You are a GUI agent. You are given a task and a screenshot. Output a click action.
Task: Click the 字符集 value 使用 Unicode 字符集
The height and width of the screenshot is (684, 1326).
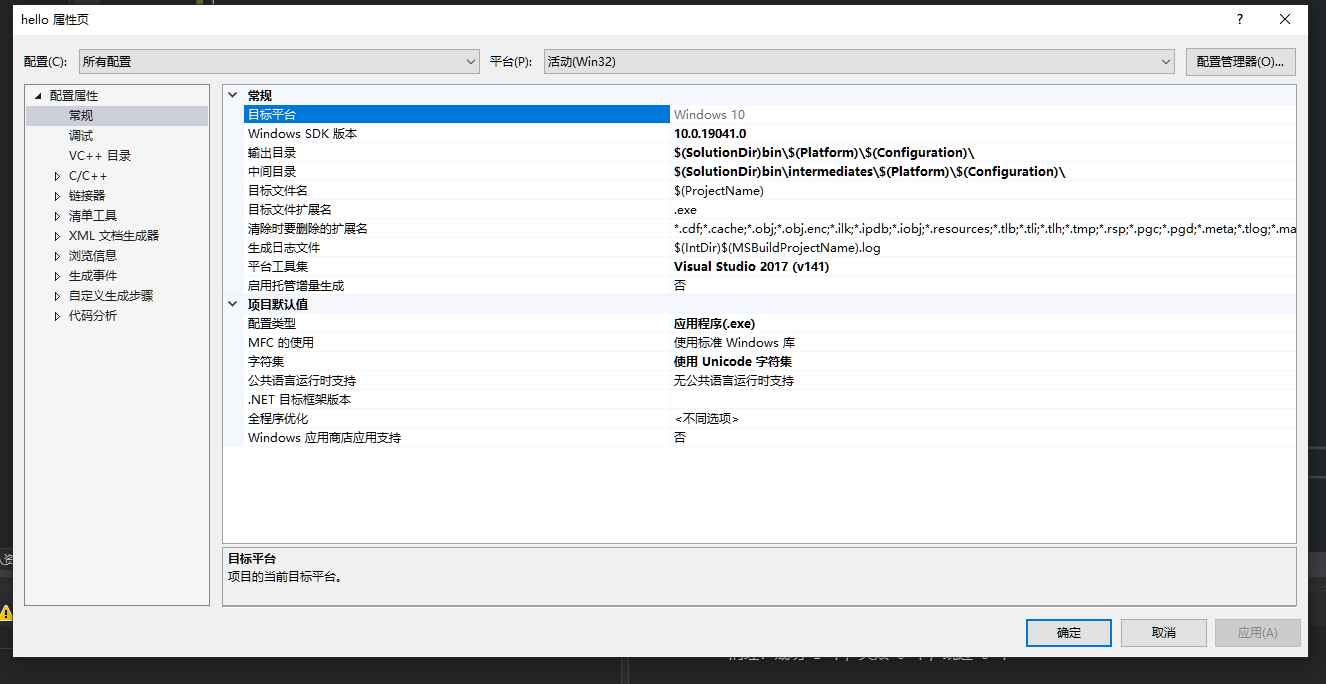click(733, 362)
